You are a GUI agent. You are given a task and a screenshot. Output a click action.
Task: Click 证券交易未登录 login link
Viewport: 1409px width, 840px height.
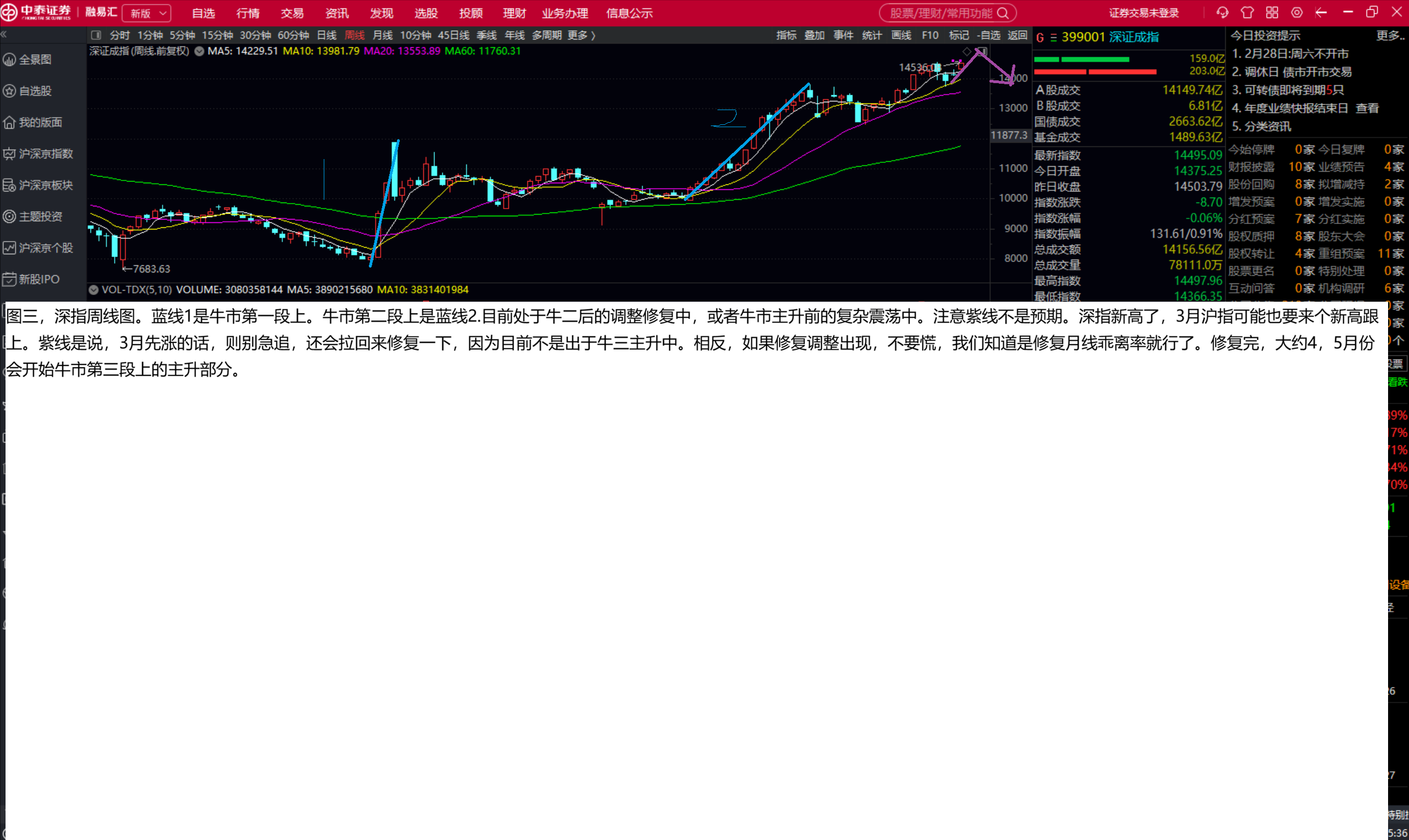tap(1144, 13)
